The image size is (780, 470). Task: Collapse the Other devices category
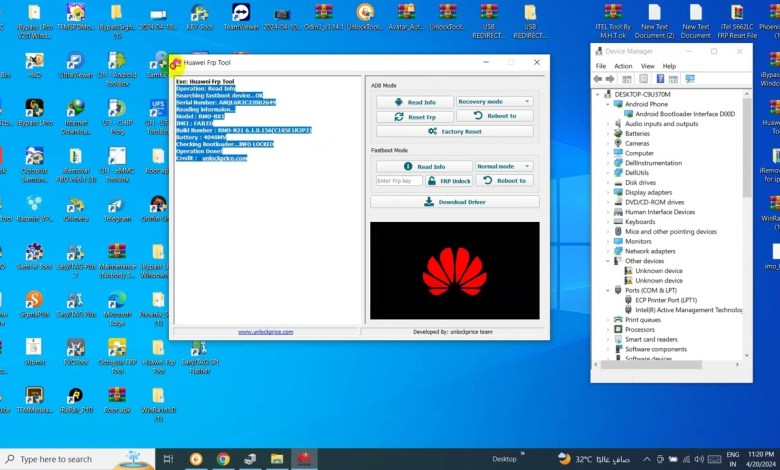(x=609, y=260)
